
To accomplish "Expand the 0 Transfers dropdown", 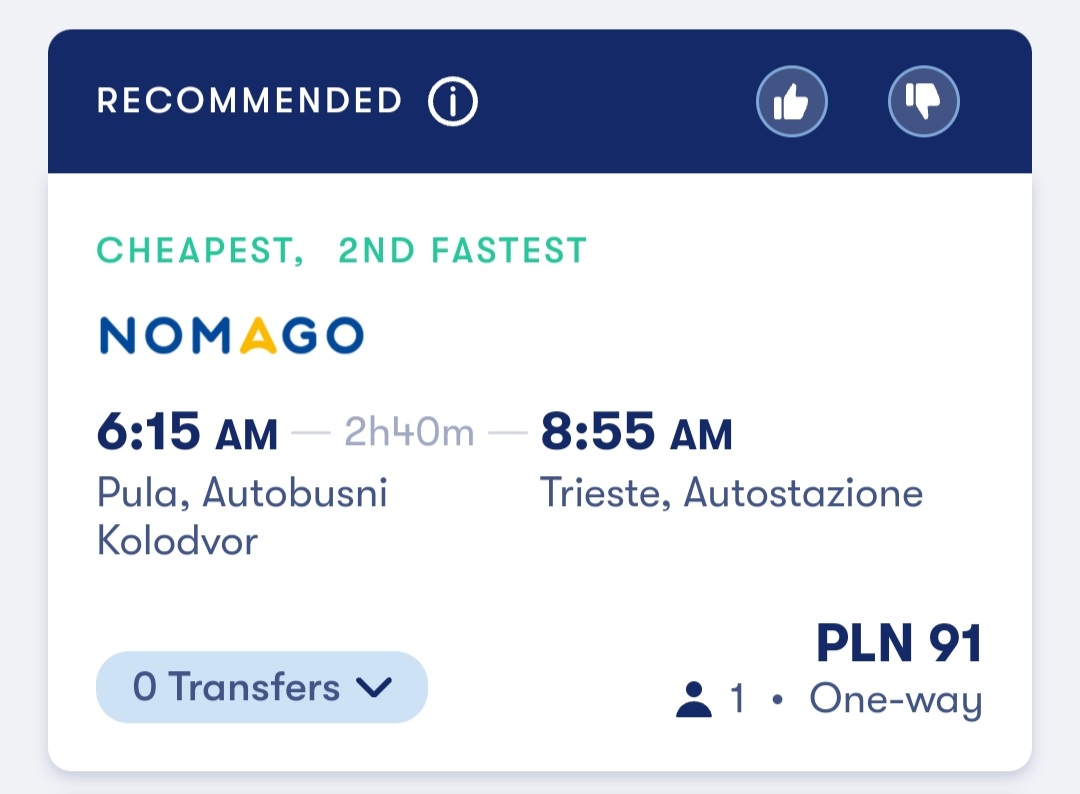I will click(x=262, y=687).
